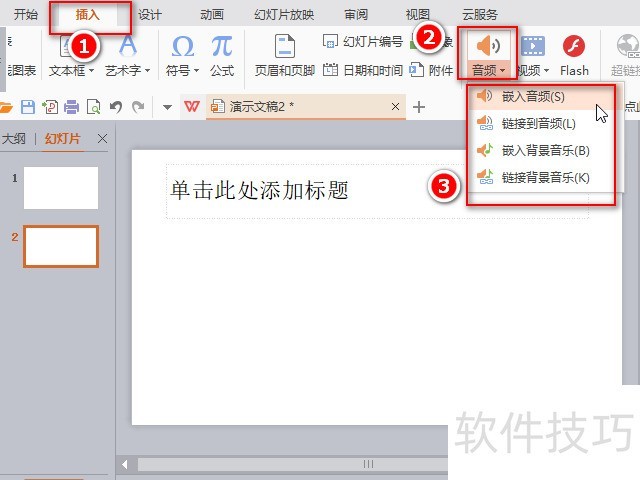Expand the 艺术字 dropdown arrow
The width and height of the screenshot is (640, 480).
[147, 71]
